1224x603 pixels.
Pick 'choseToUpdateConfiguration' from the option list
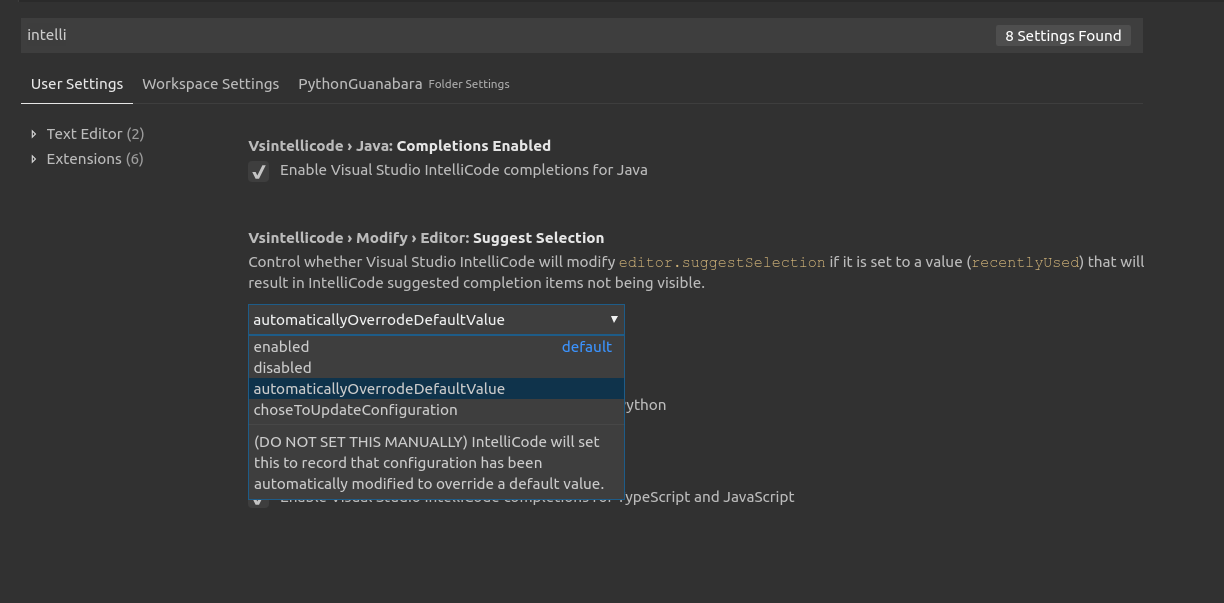[x=436, y=410]
